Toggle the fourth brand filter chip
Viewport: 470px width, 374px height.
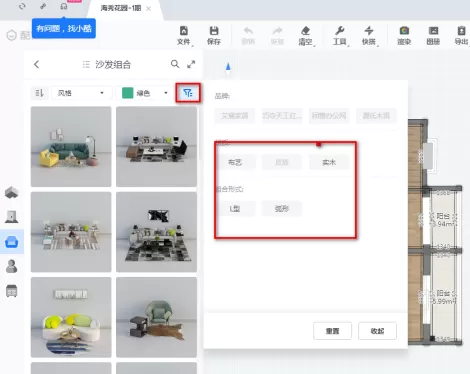[x=376, y=116]
